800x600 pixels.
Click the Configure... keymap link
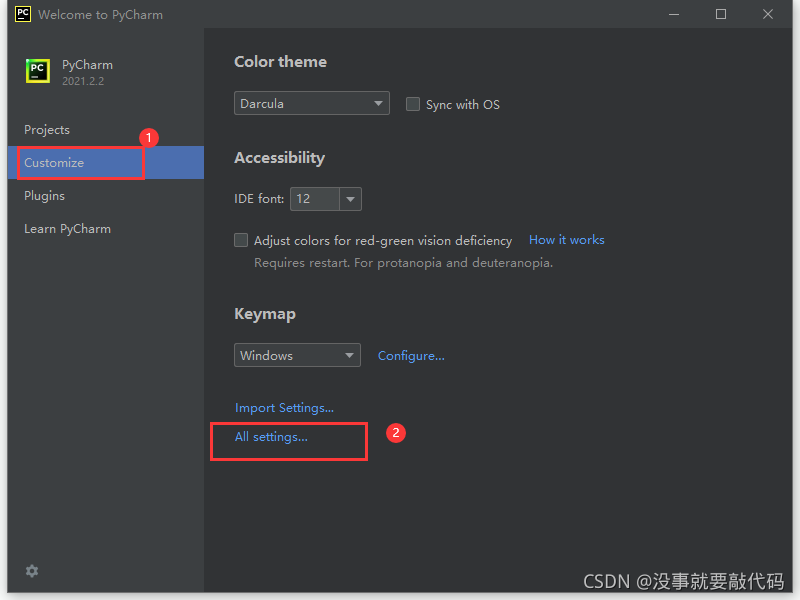(x=411, y=356)
